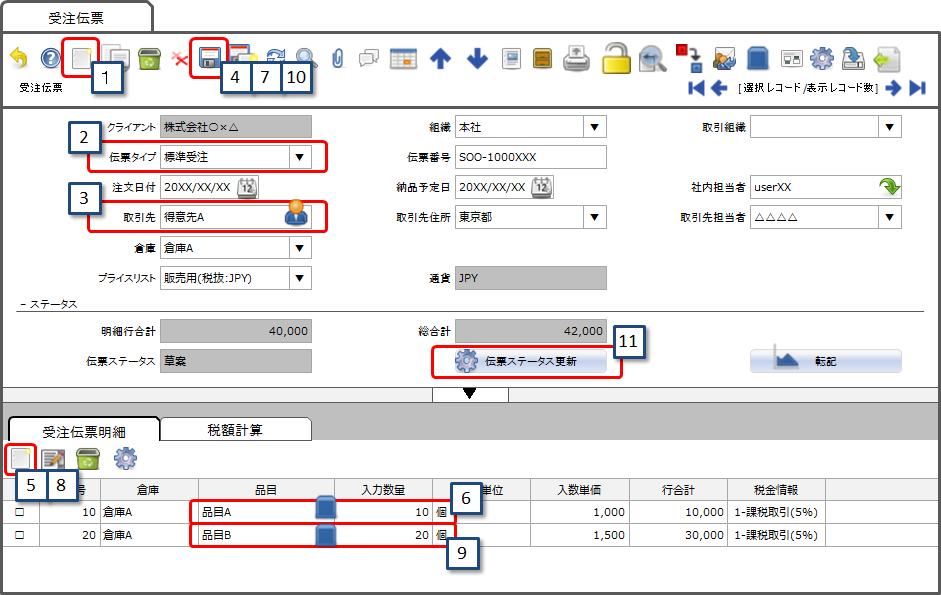This screenshot has width=941, height=595.
Task: Go to previous record with the up arrow
Action: click(440, 59)
